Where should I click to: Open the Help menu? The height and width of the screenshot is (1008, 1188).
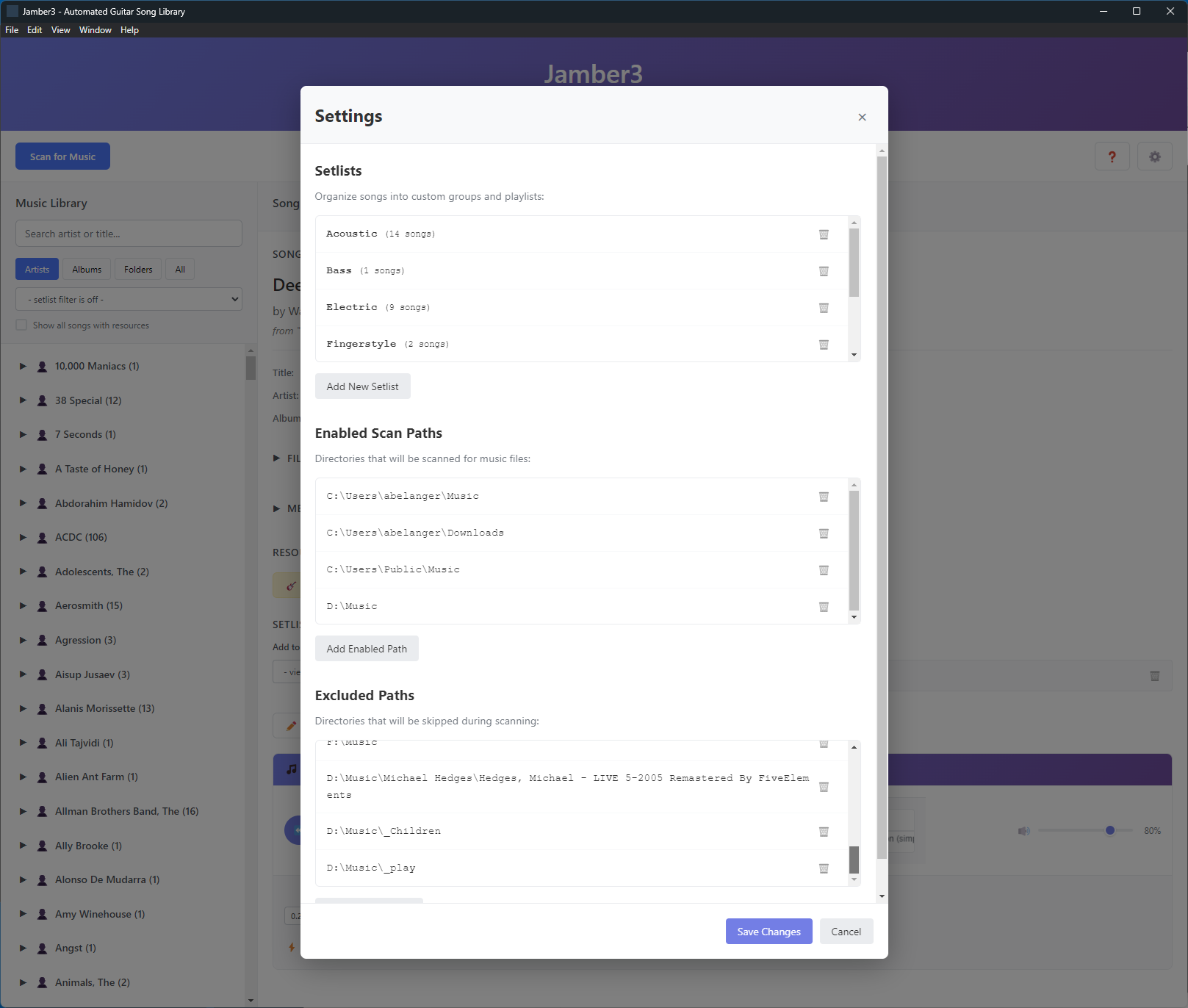[129, 30]
